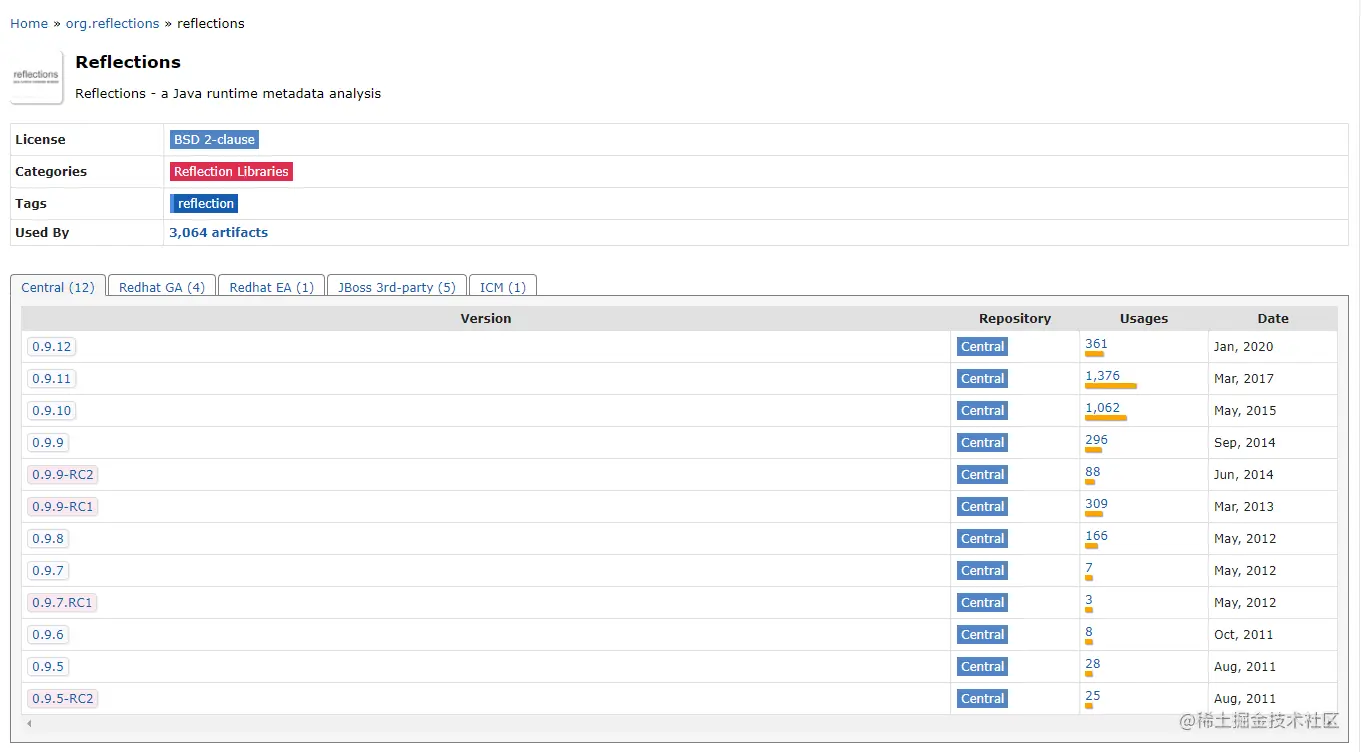Click Central repository badge for 0.9.9-RC2
Image resolution: width=1361 pixels, height=752 pixels.
pyautogui.click(x=982, y=475)
